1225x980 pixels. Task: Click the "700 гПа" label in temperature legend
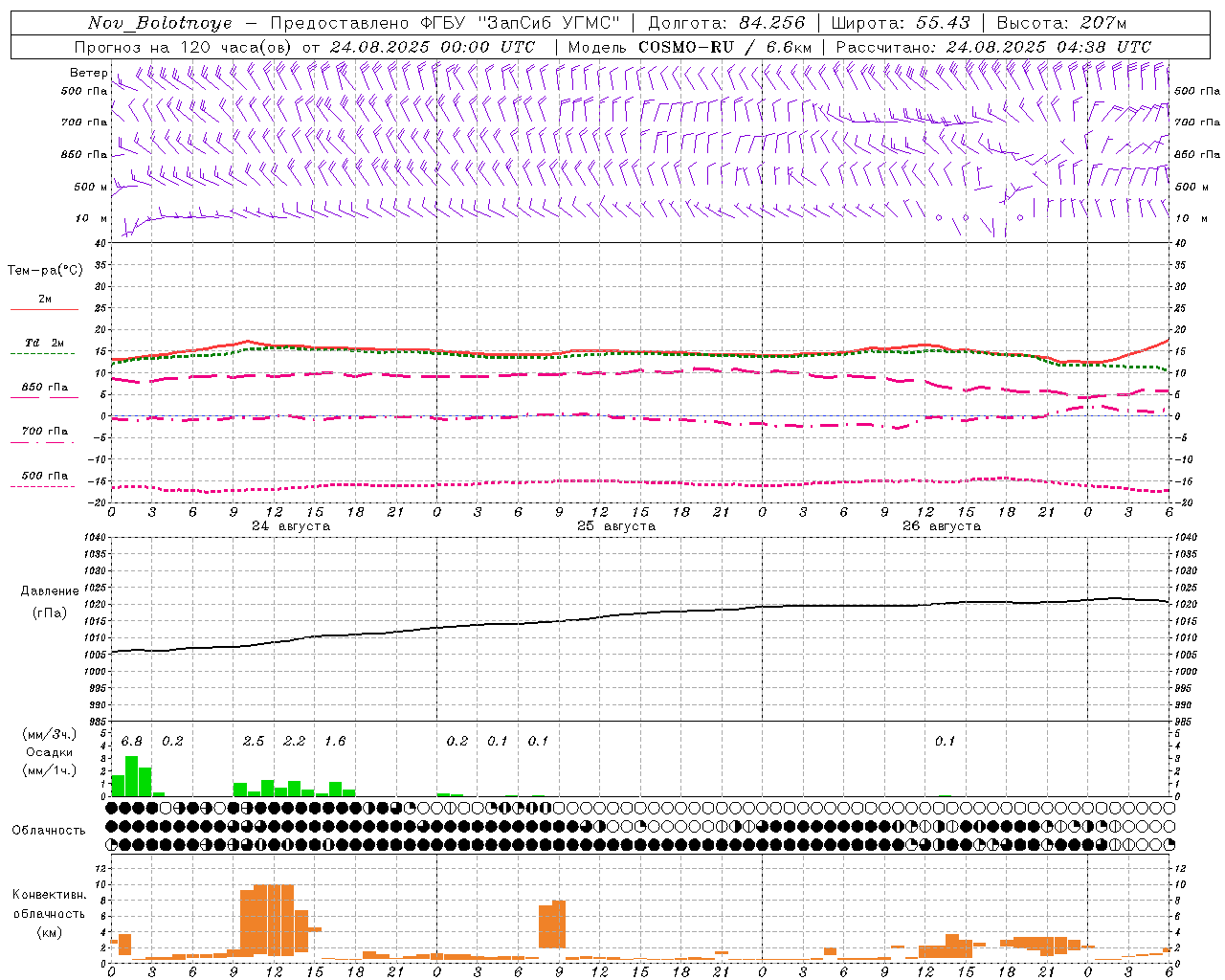point(44,432)
